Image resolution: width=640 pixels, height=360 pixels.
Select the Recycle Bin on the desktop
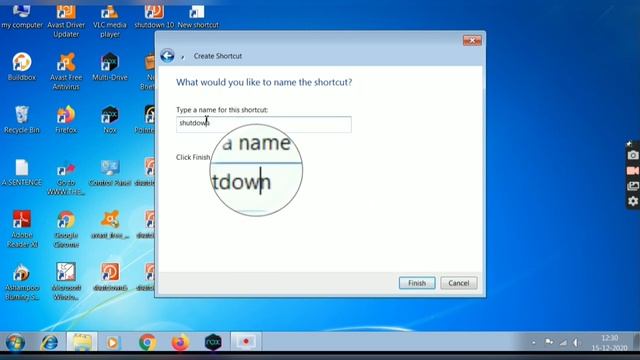pos(22,120)
